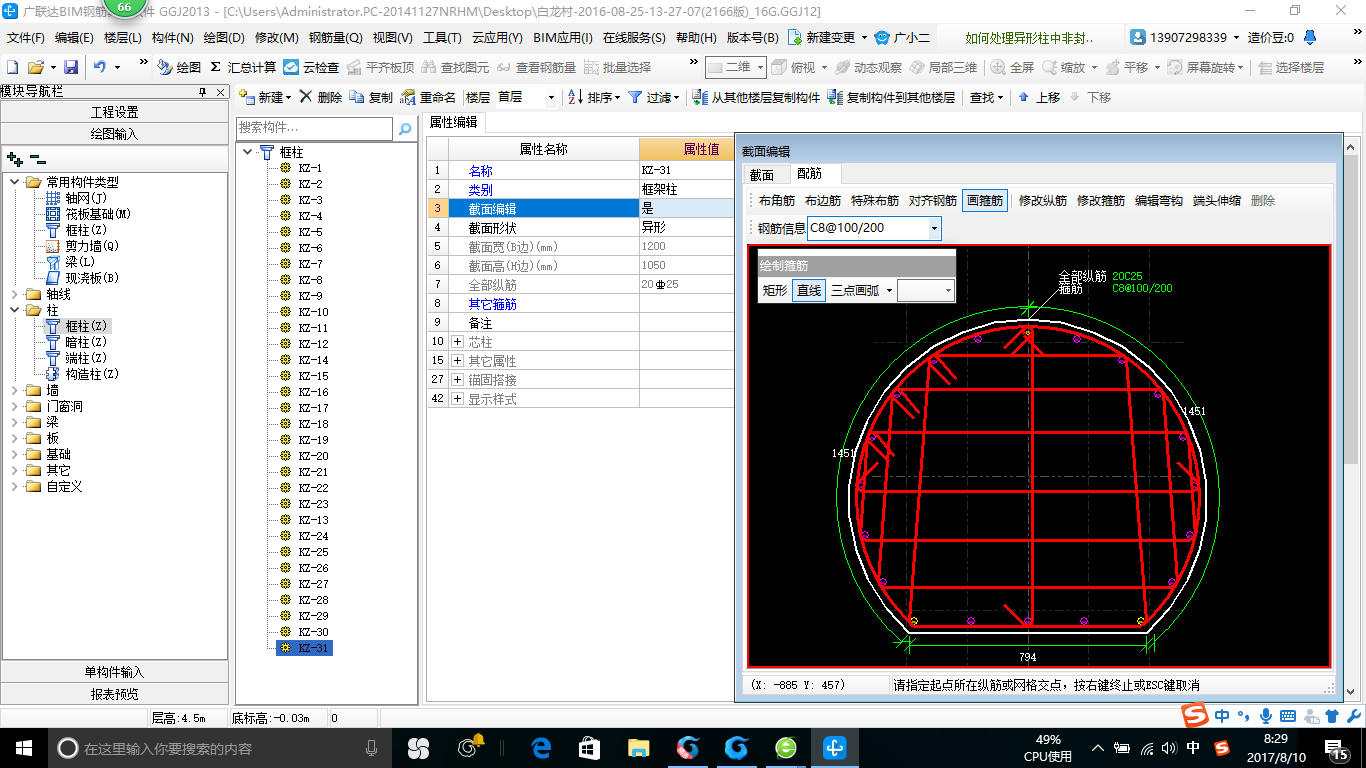Click the undo arrow icon

(x=100, y=67)
